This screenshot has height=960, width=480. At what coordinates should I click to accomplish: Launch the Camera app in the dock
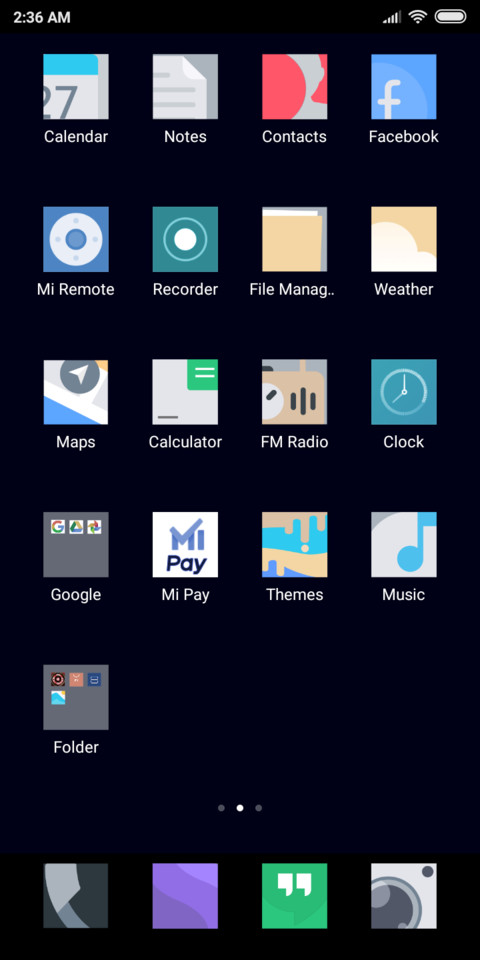[403, 896]
